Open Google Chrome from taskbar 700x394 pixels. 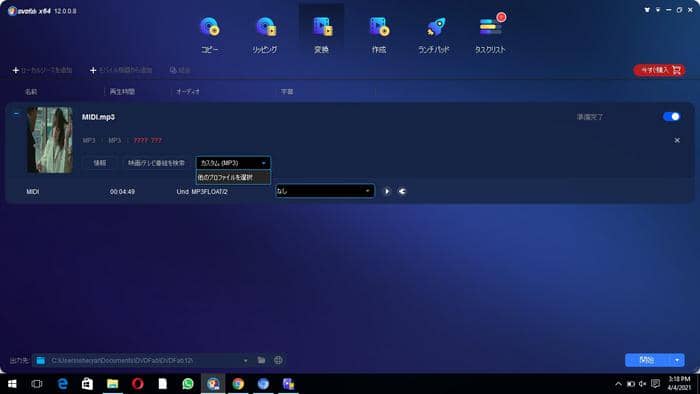[238, 384]
